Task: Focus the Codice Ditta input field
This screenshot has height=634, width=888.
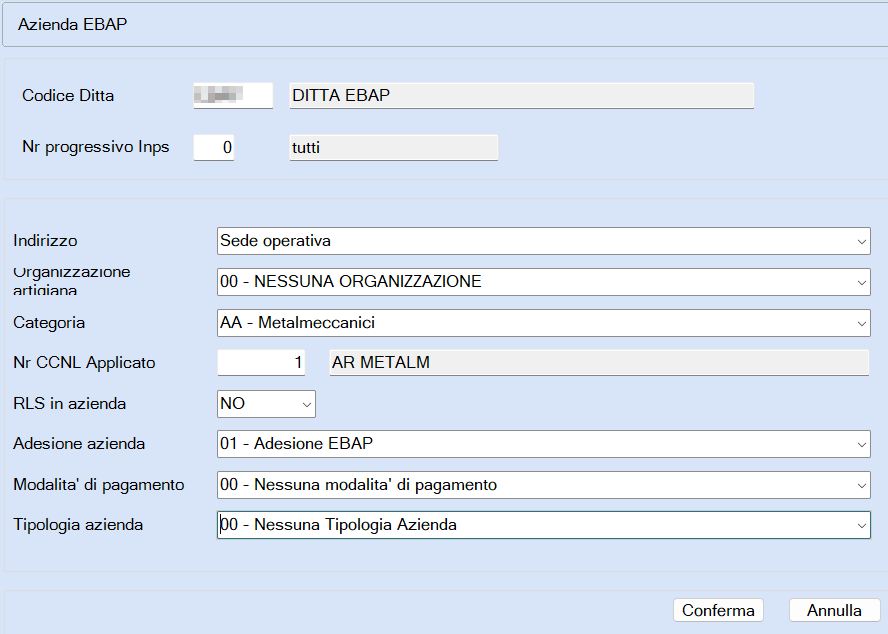Action: [233, 95]
